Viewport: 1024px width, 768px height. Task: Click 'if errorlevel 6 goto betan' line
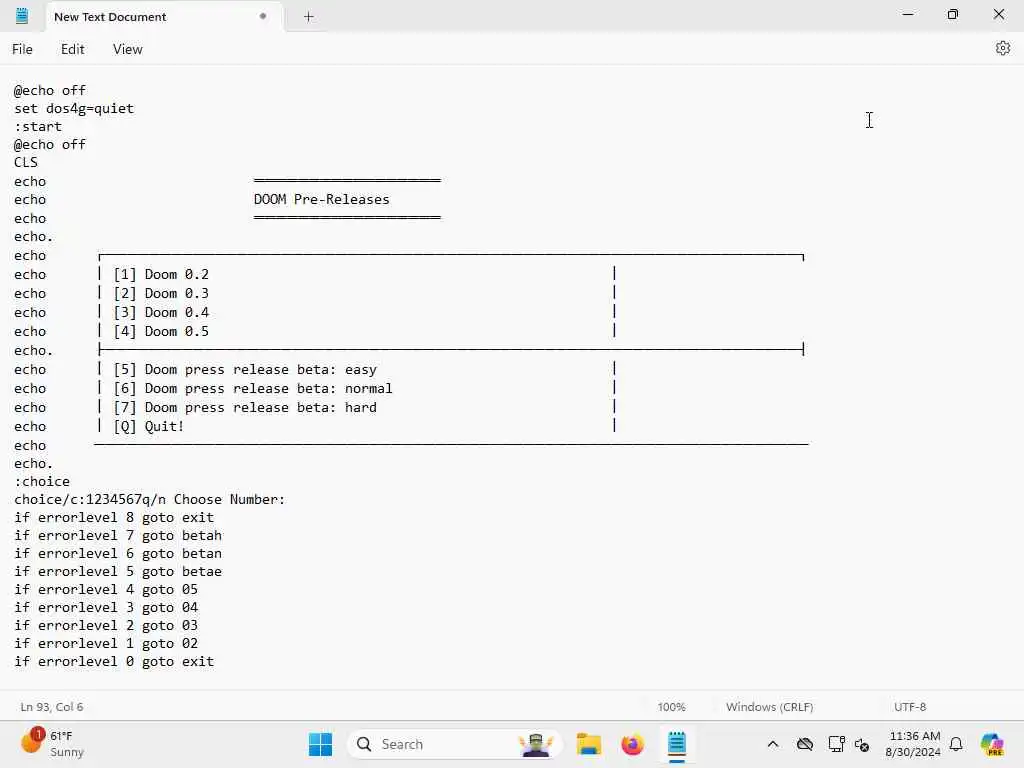coord(118,554)
